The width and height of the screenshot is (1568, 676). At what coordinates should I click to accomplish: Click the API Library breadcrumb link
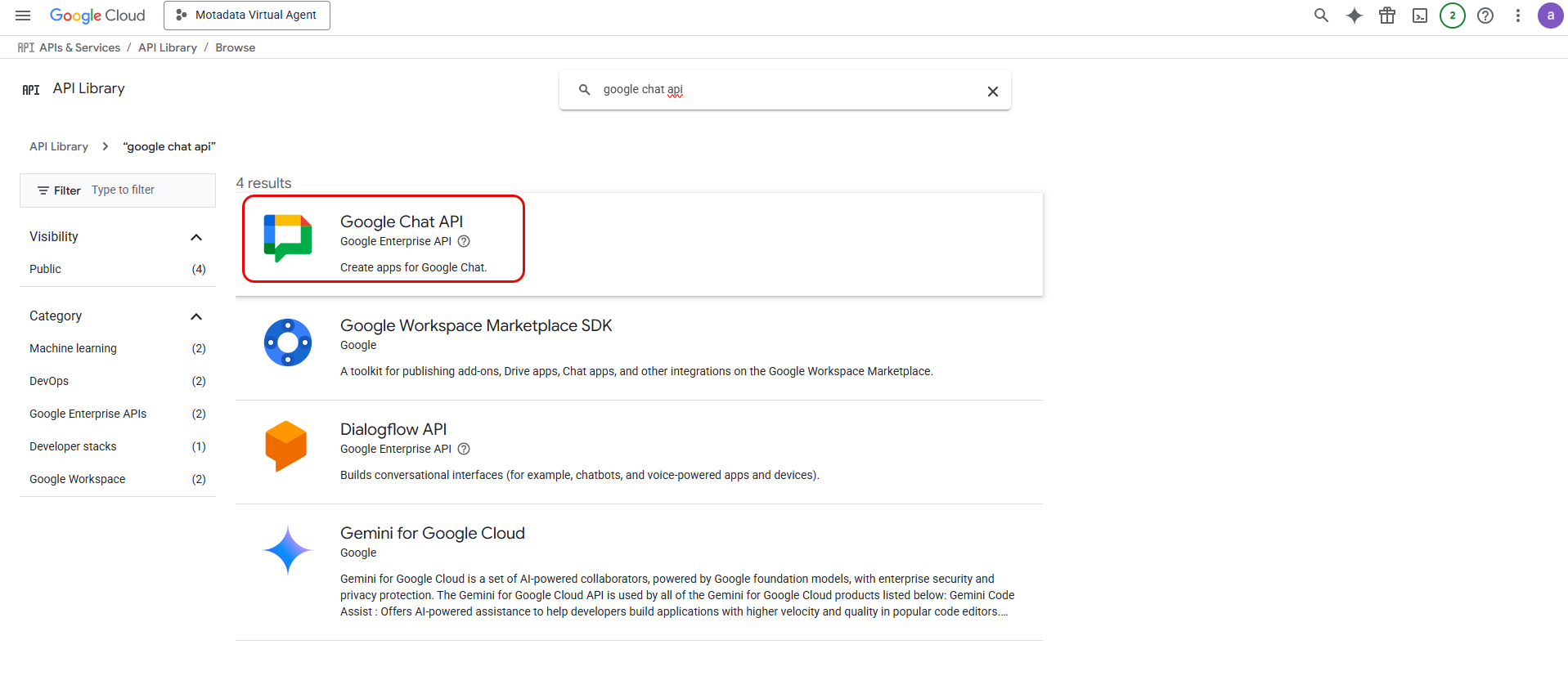point(168,47)
